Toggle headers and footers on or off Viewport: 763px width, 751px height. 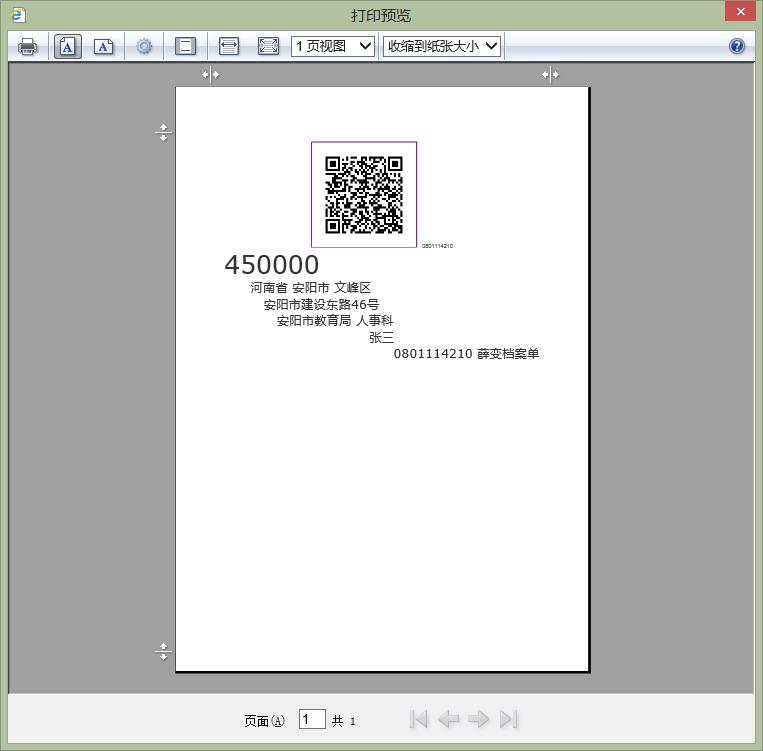(x=185, y=46)
